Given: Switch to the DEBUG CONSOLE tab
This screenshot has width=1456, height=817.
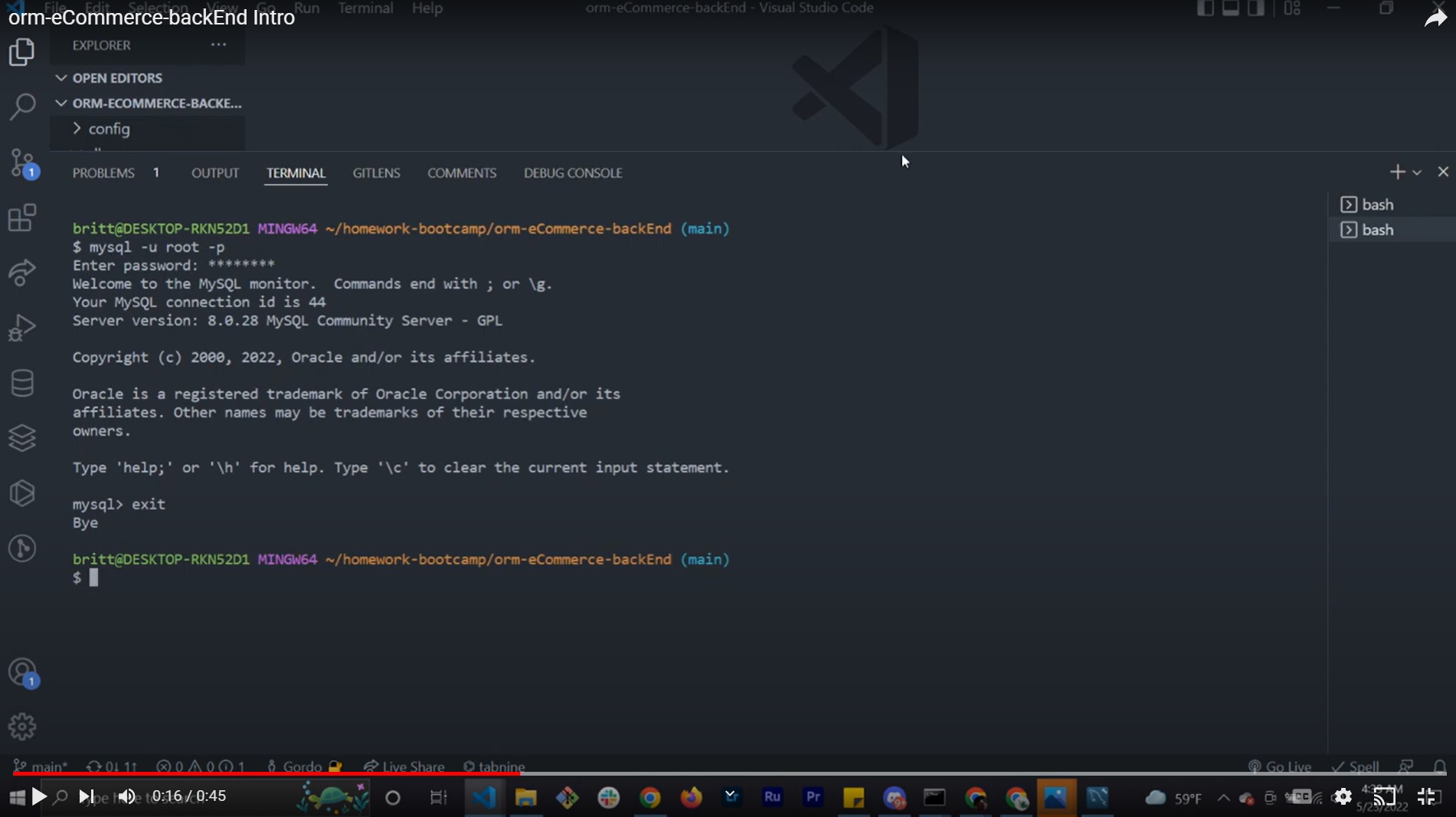Looking at the screenshot, I should (573, 173).
